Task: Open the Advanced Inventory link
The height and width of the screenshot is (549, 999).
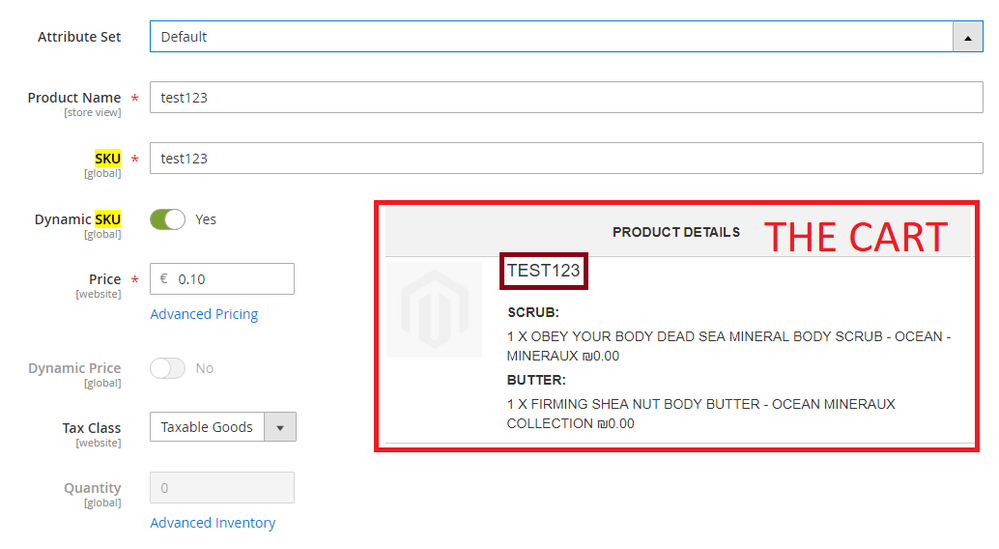Action: click(212, 523)
